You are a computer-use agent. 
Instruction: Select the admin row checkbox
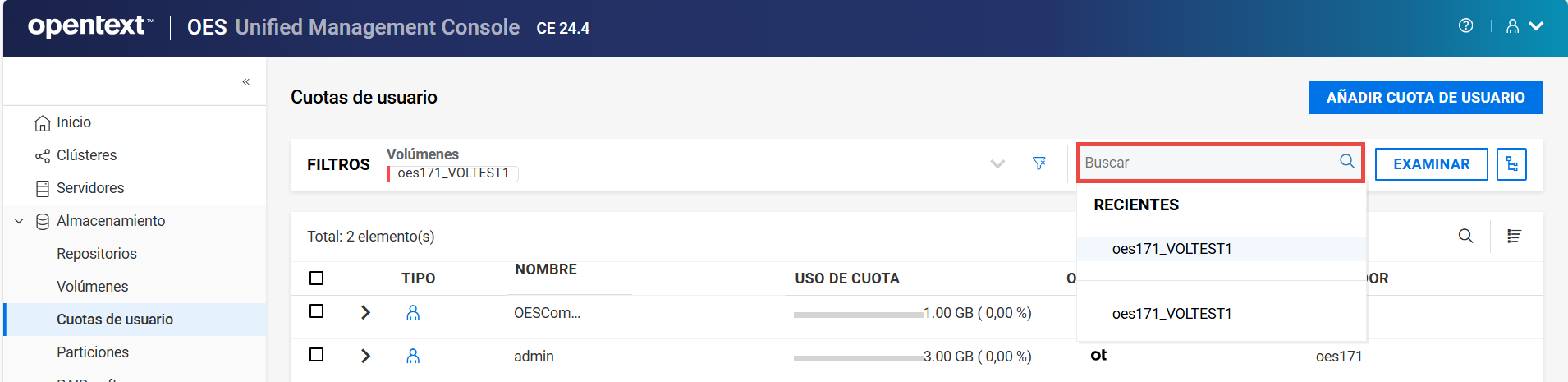316,355
